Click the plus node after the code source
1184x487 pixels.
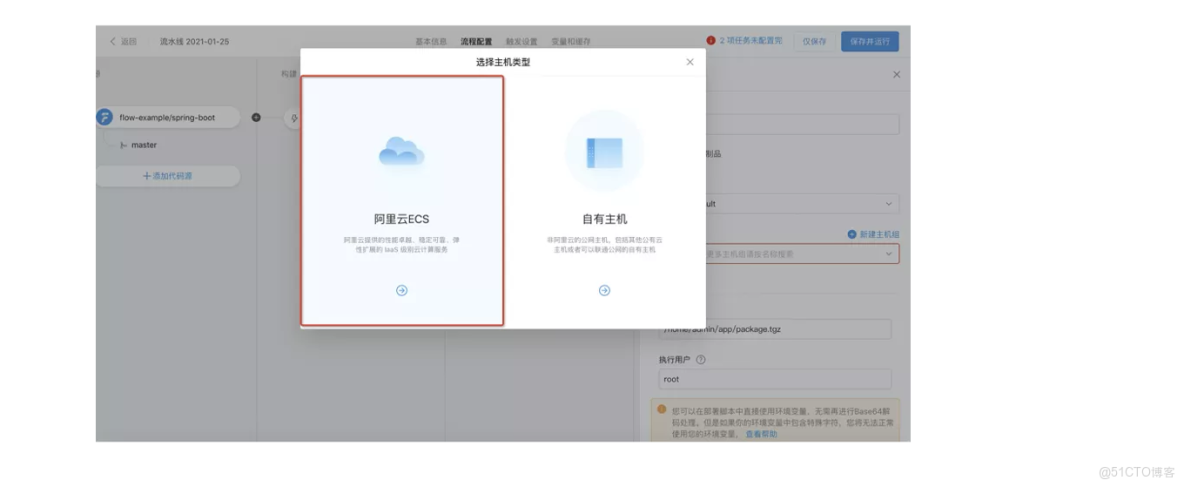255,117
